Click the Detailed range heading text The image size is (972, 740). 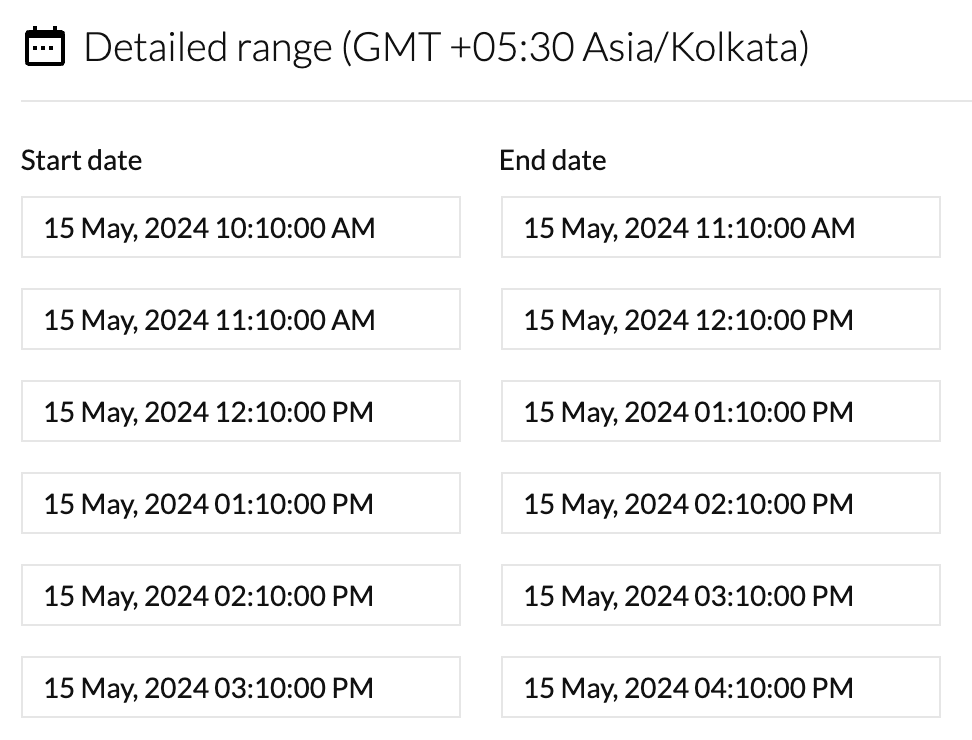point(446,47)
